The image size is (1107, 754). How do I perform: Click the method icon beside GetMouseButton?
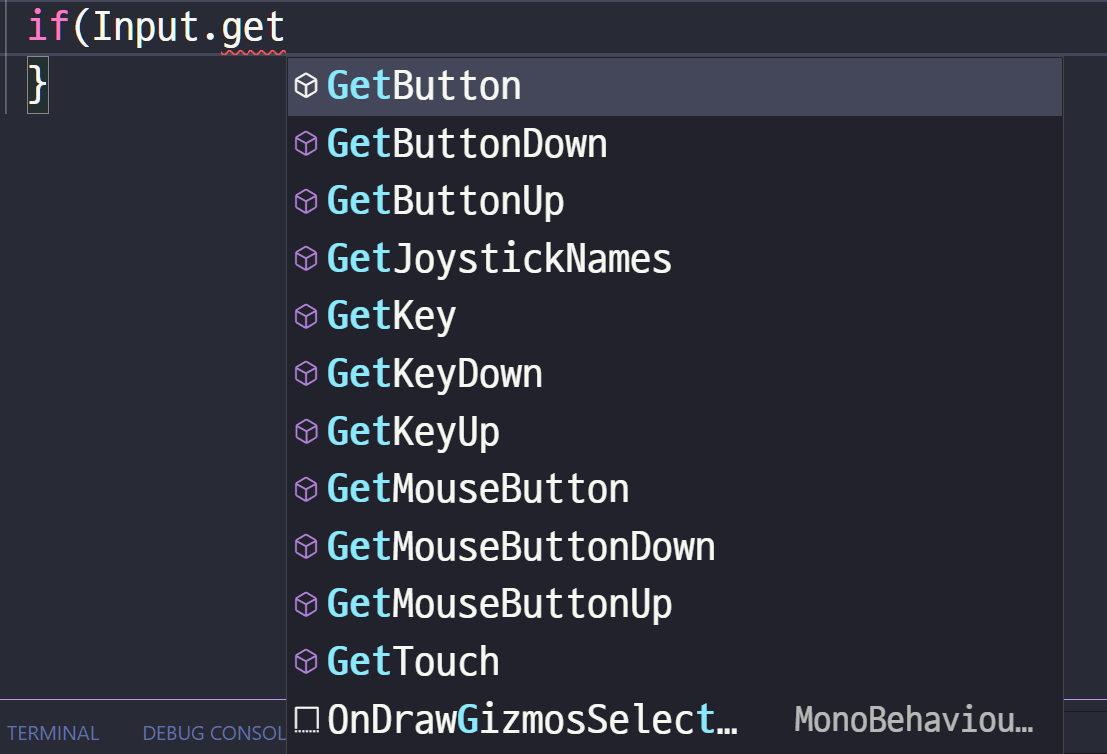coord(306,489)
